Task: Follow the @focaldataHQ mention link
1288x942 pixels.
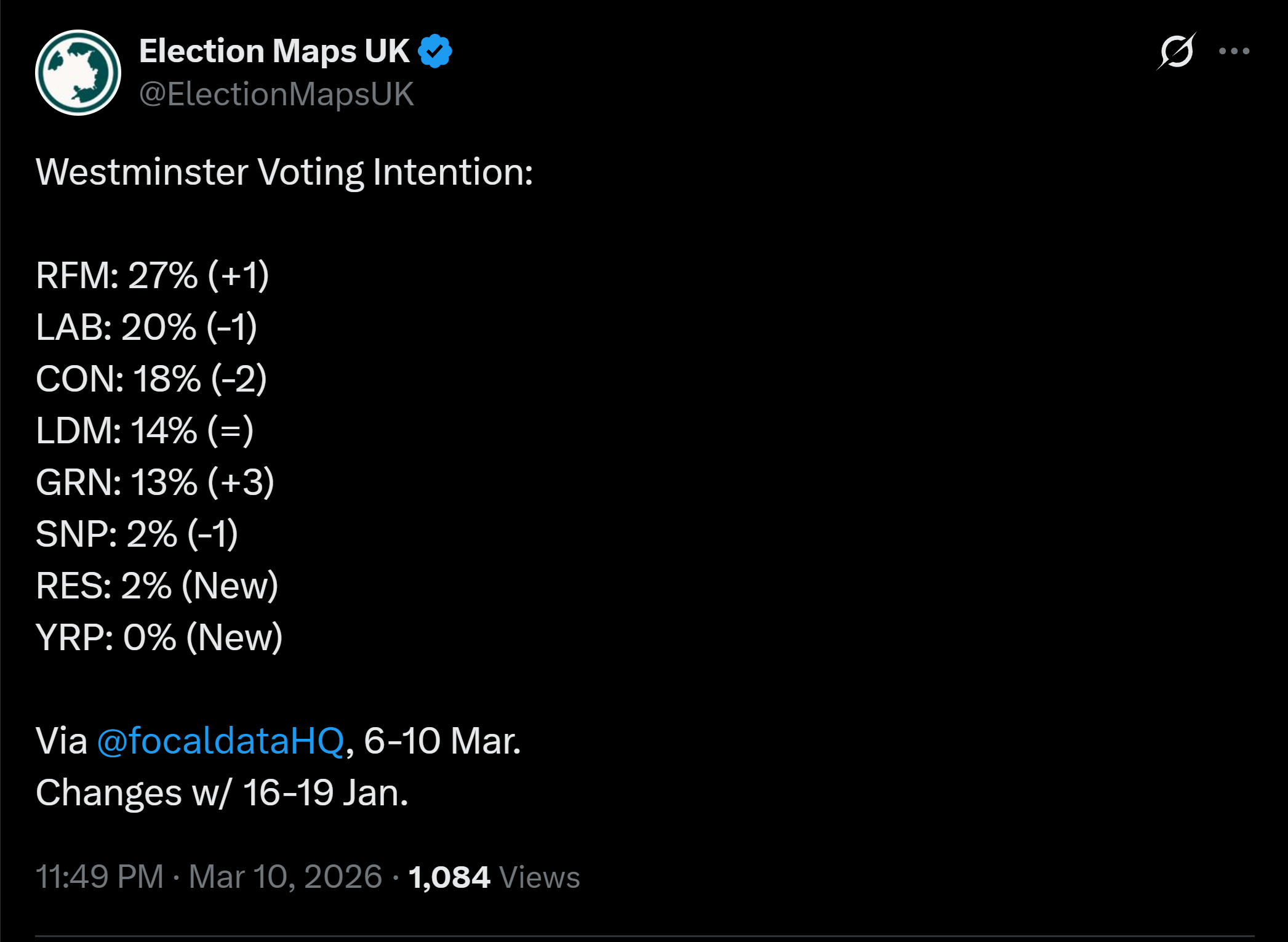Action: pos(220,741)
